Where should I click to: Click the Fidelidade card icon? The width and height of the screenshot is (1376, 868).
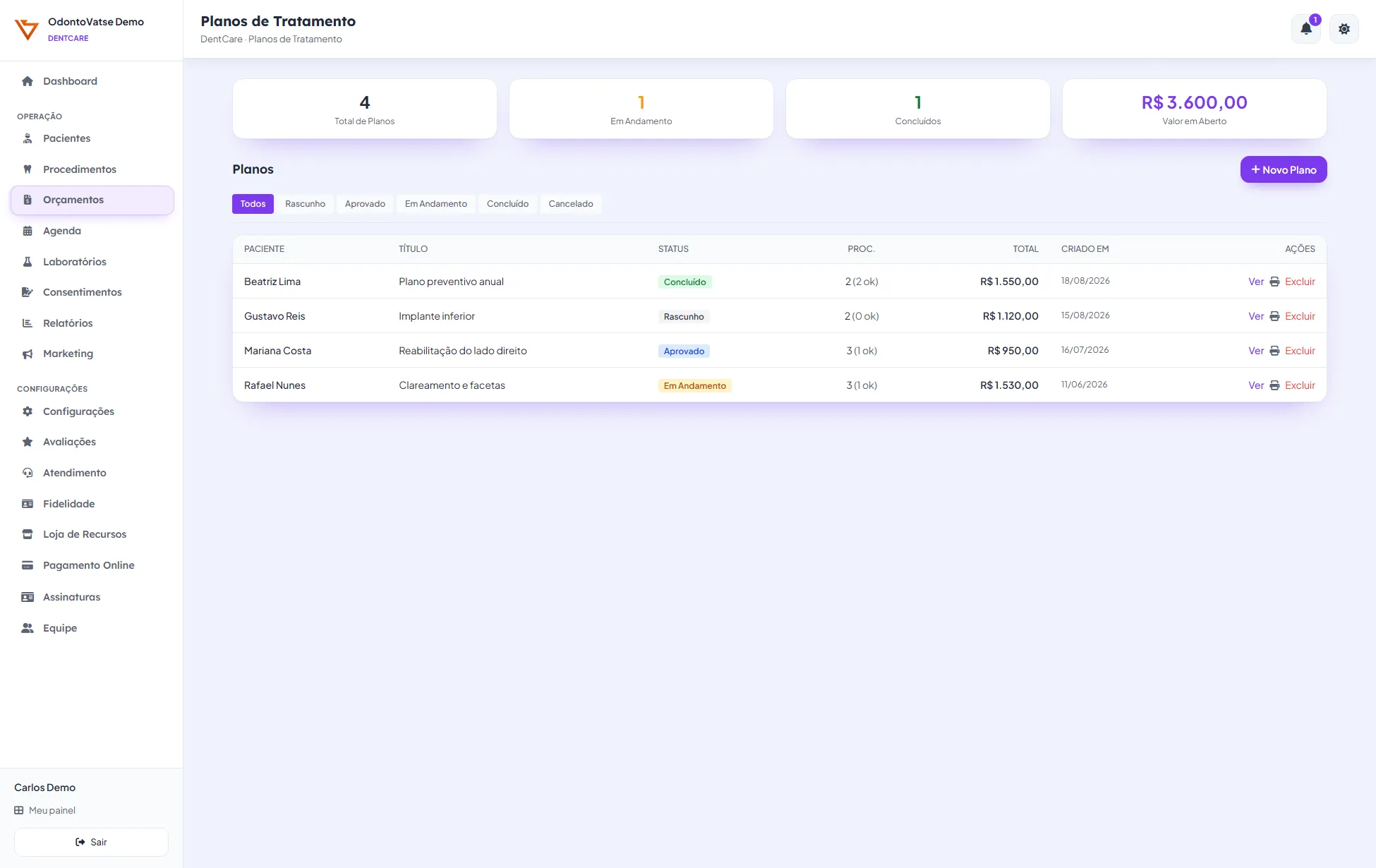(x=28, y=504)
